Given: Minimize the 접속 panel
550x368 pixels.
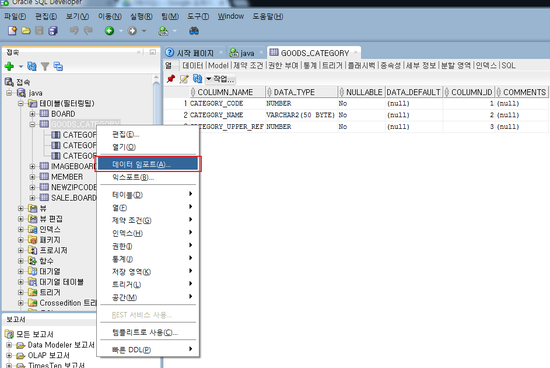Looking at the screenshot, I should [153, 52].
